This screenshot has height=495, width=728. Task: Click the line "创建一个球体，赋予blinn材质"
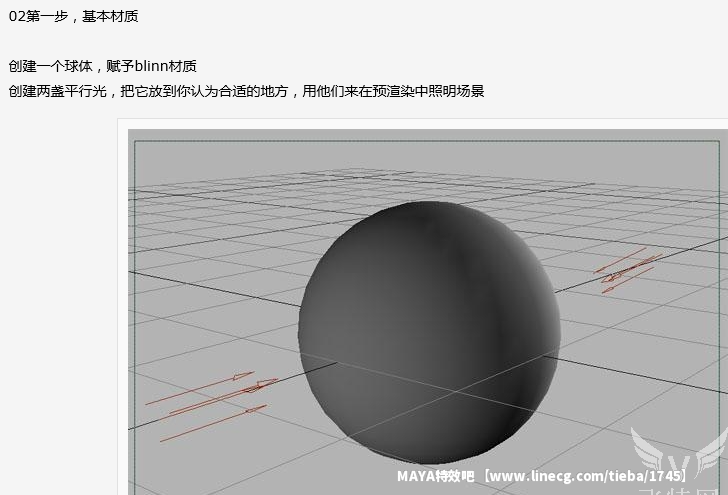(103, 66)
